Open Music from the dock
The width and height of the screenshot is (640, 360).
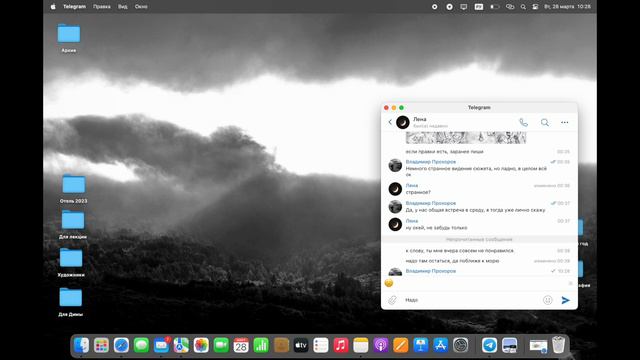pyautogui.click(x=341, y=345)
